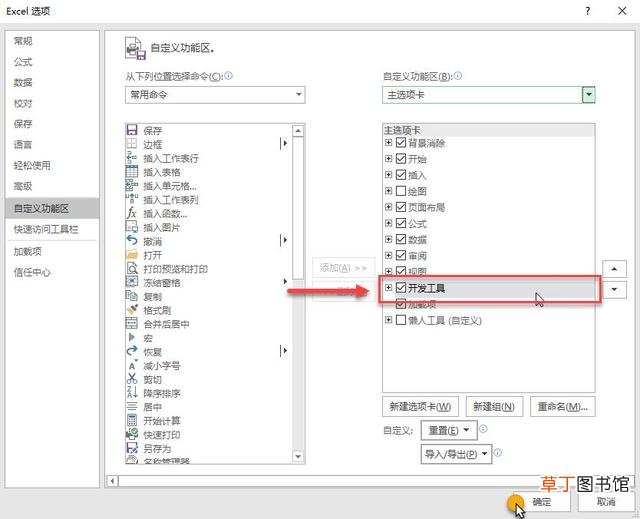Expand the 懒人工具 tree node

click(x=388, y=320)
